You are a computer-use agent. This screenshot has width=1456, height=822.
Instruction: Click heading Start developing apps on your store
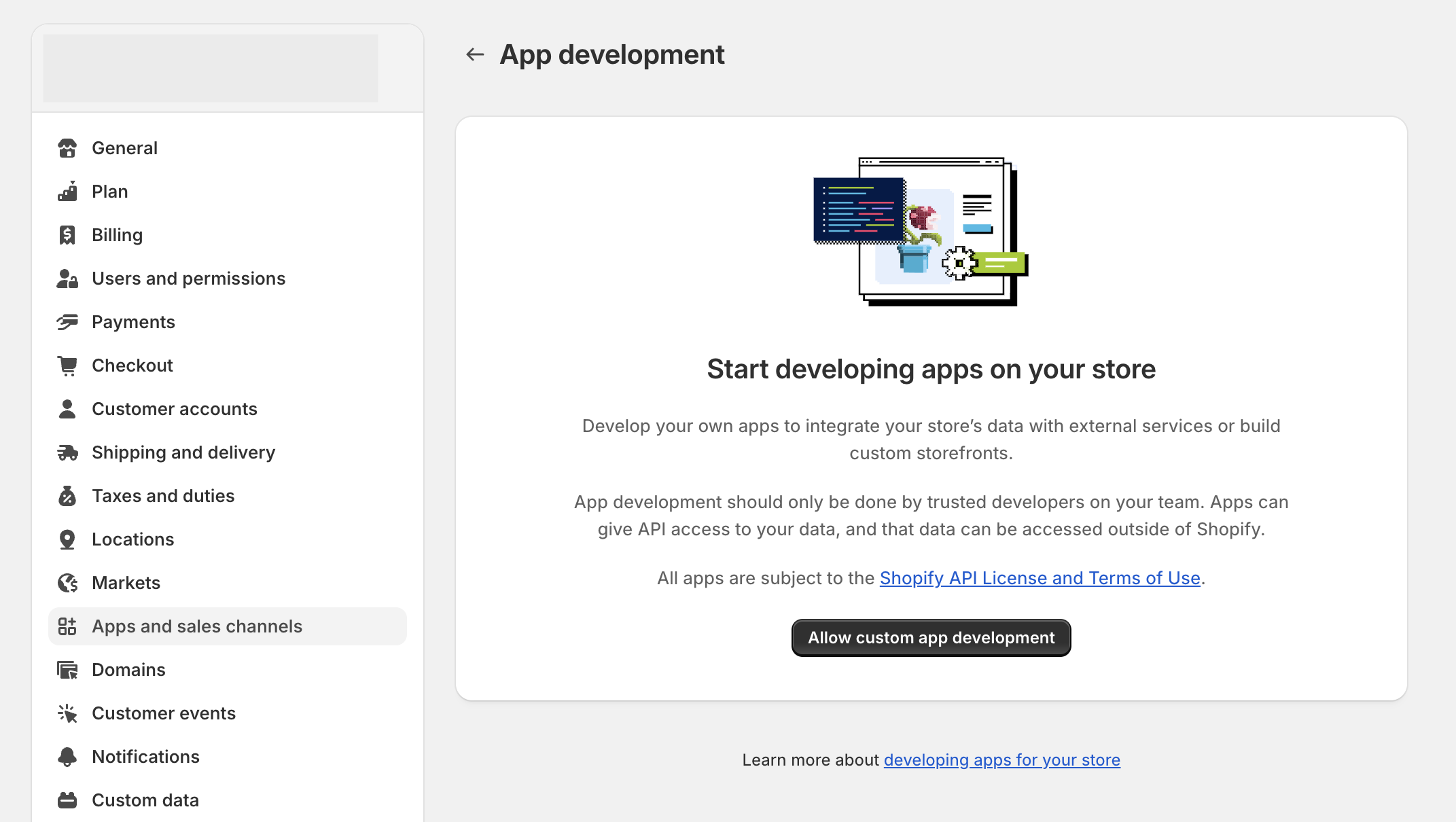tap(931, 370)
